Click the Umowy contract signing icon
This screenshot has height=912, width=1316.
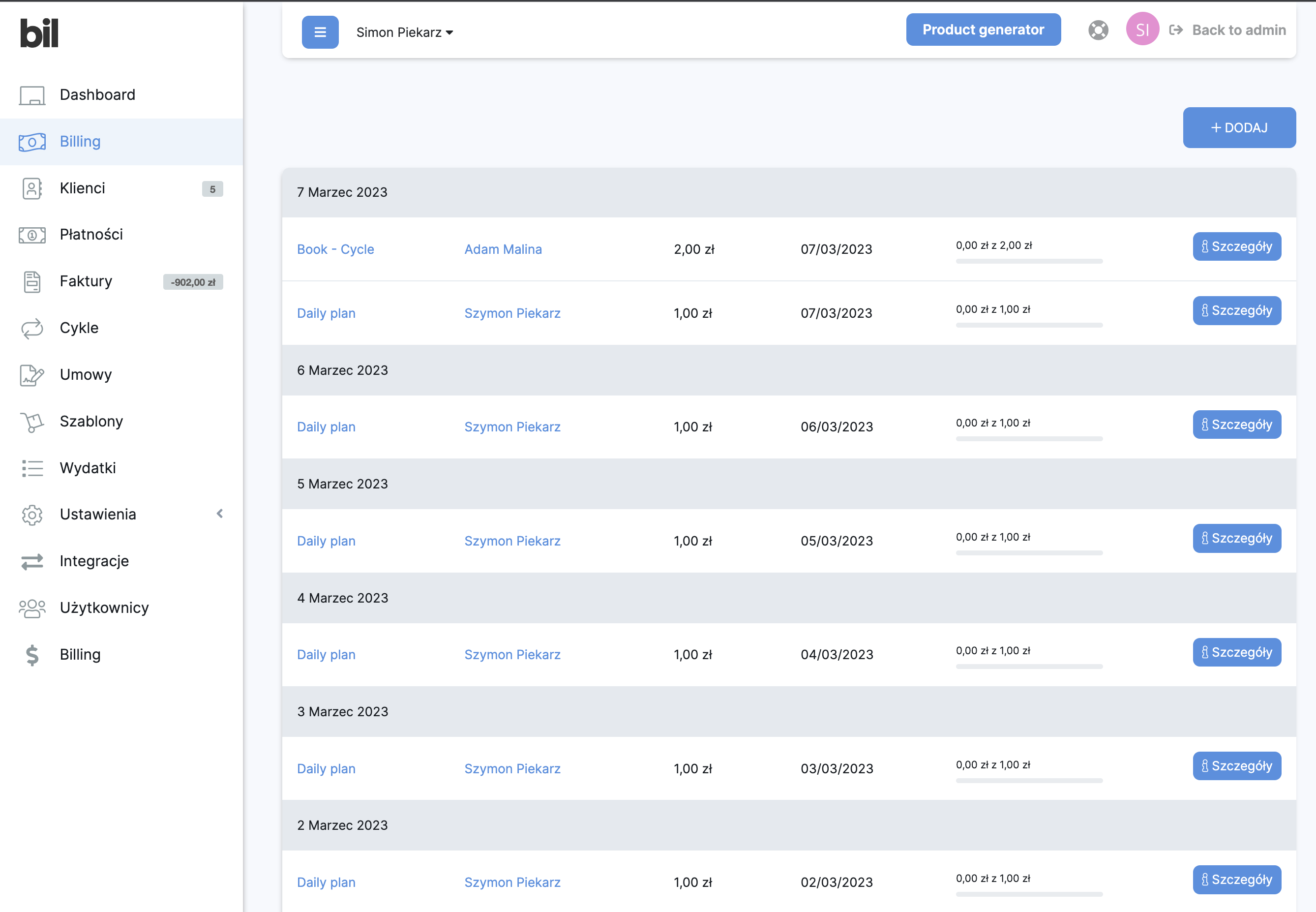32,375
